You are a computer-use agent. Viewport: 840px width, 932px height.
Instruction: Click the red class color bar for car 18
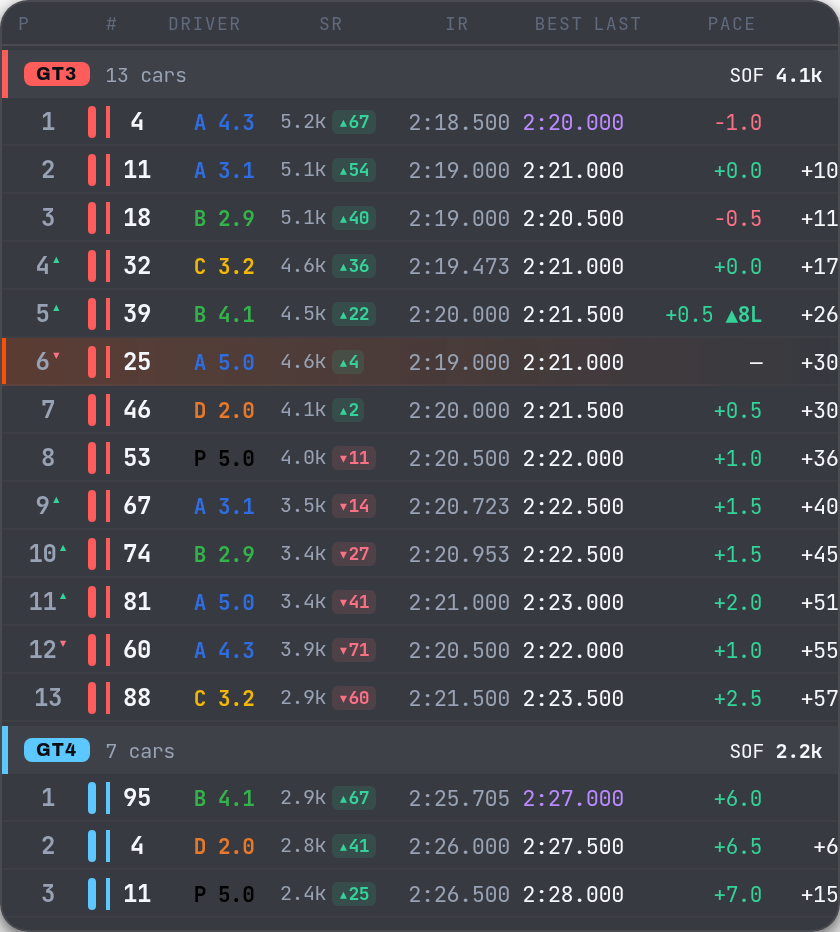(92, 218)
